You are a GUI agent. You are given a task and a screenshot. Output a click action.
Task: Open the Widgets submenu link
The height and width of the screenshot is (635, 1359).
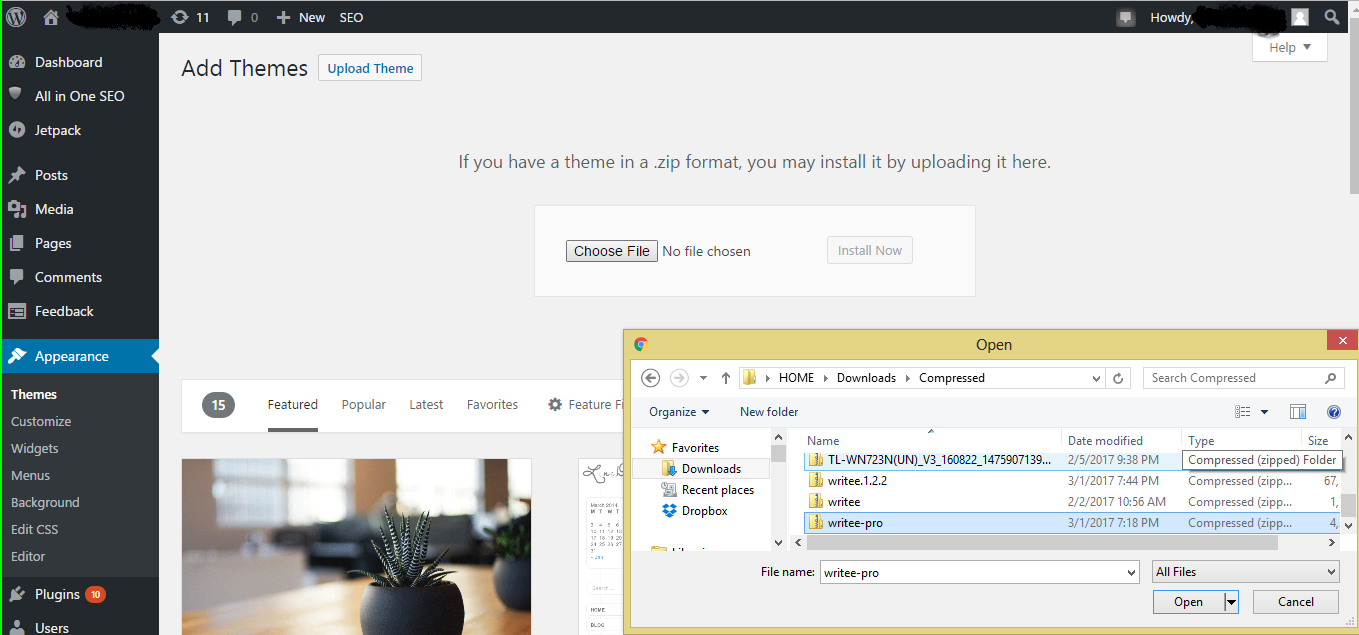[35, 449]
